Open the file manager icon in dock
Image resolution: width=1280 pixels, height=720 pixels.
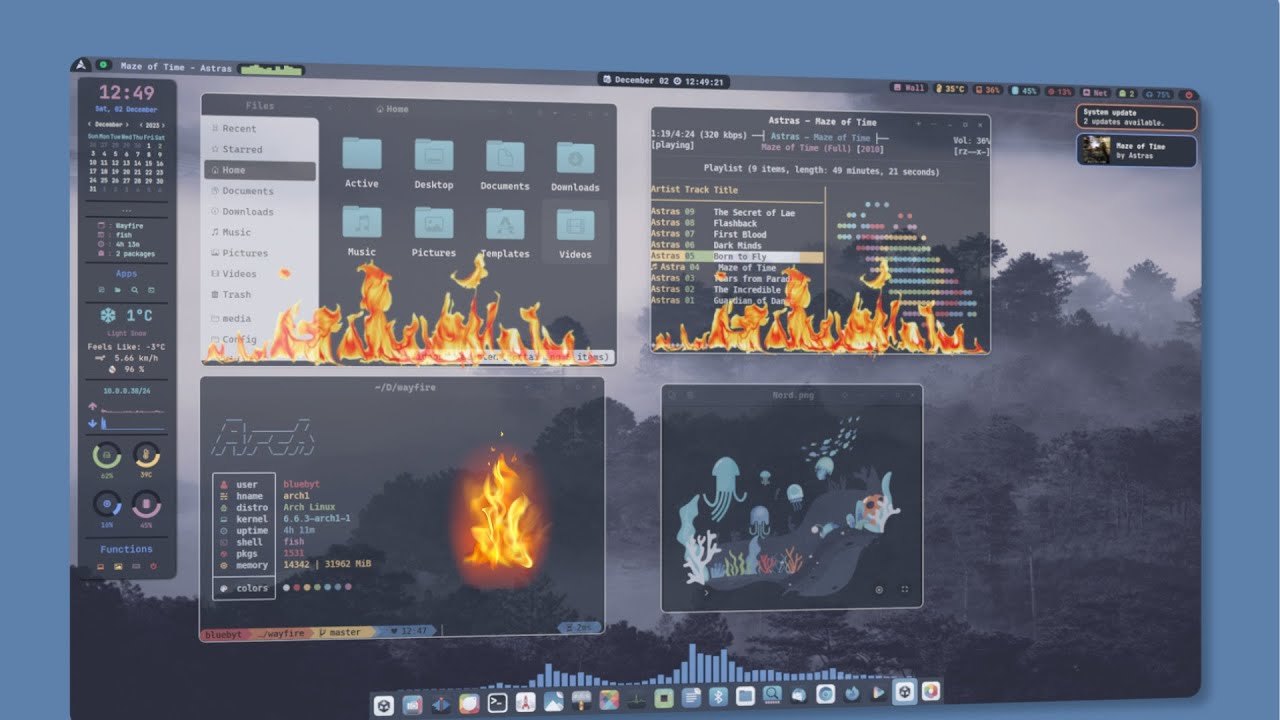(x=745, y=696)
